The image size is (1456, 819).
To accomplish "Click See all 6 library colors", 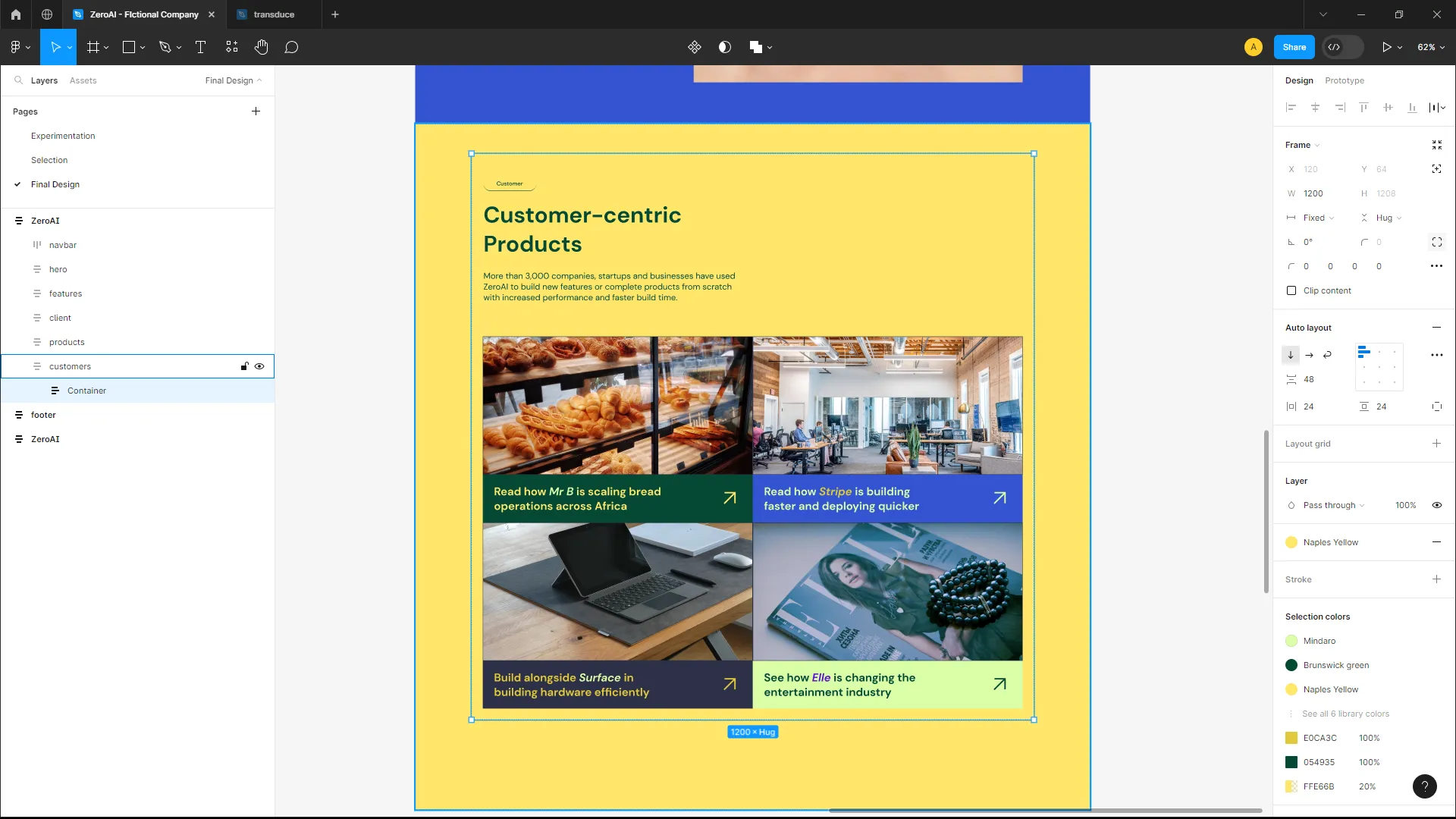I will pyautogui.click(x=1345, y=714).
